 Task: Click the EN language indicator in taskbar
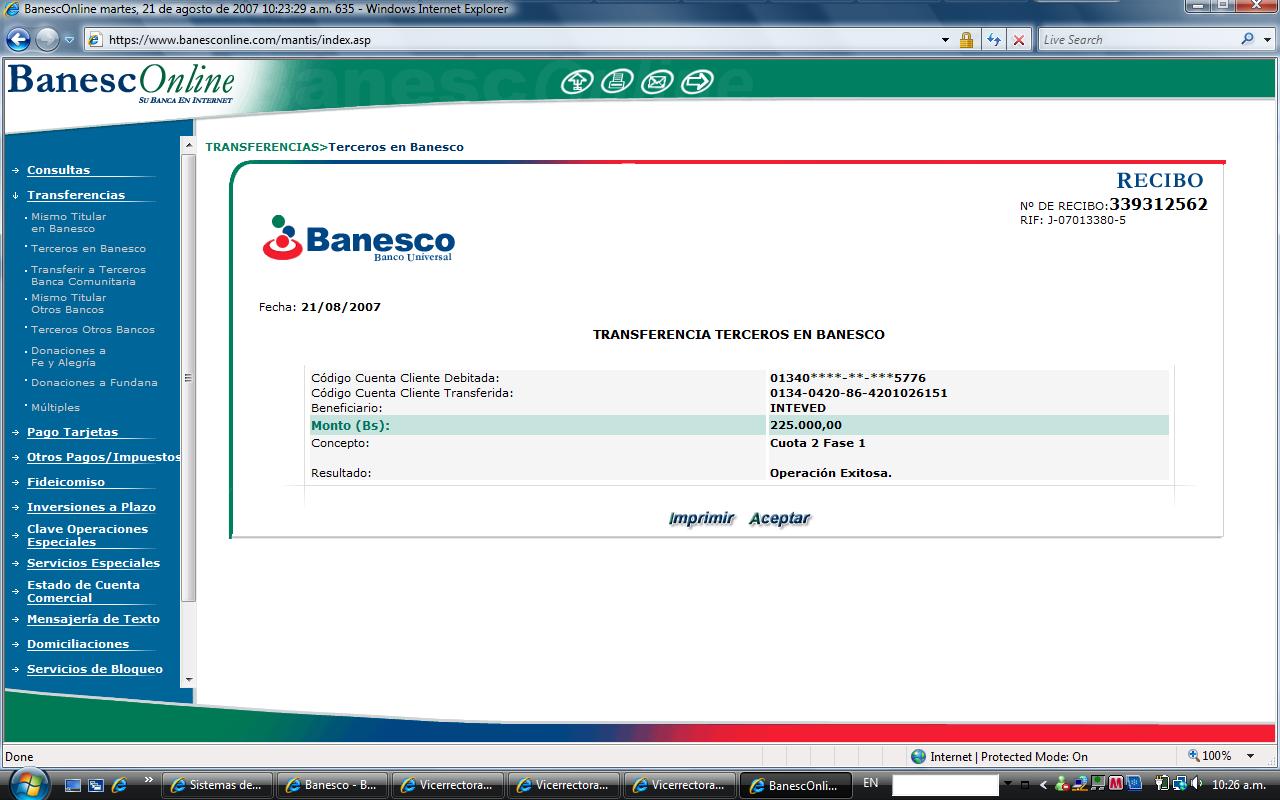870,783
